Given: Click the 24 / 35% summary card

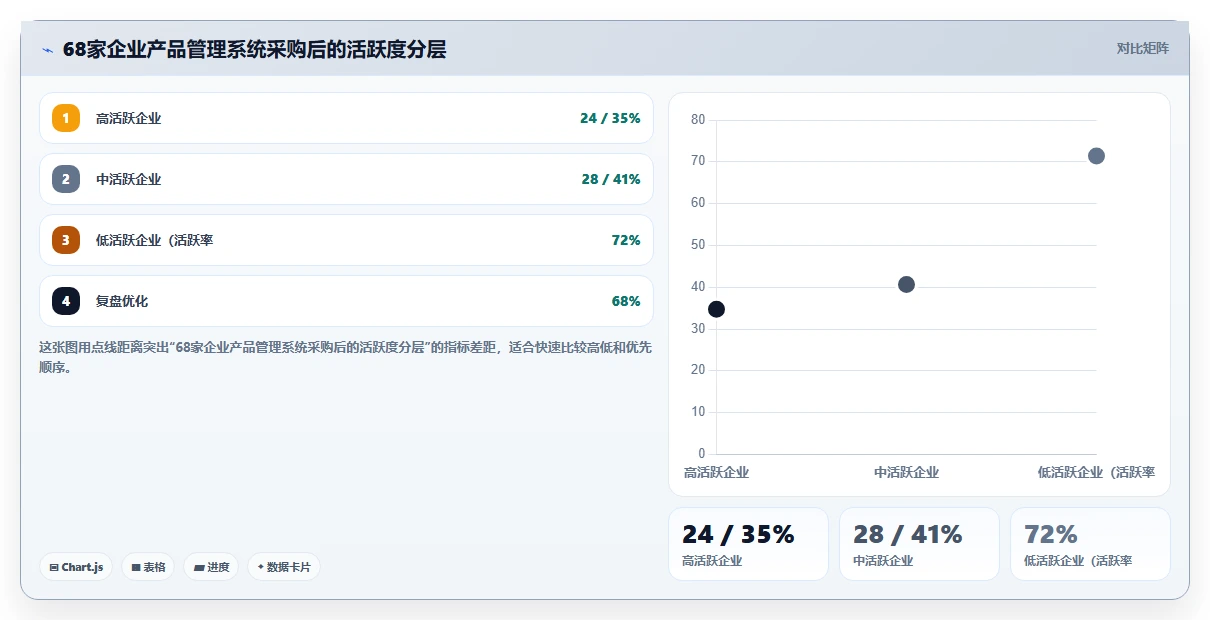Looking at the screenshot, I should [748, 544].
